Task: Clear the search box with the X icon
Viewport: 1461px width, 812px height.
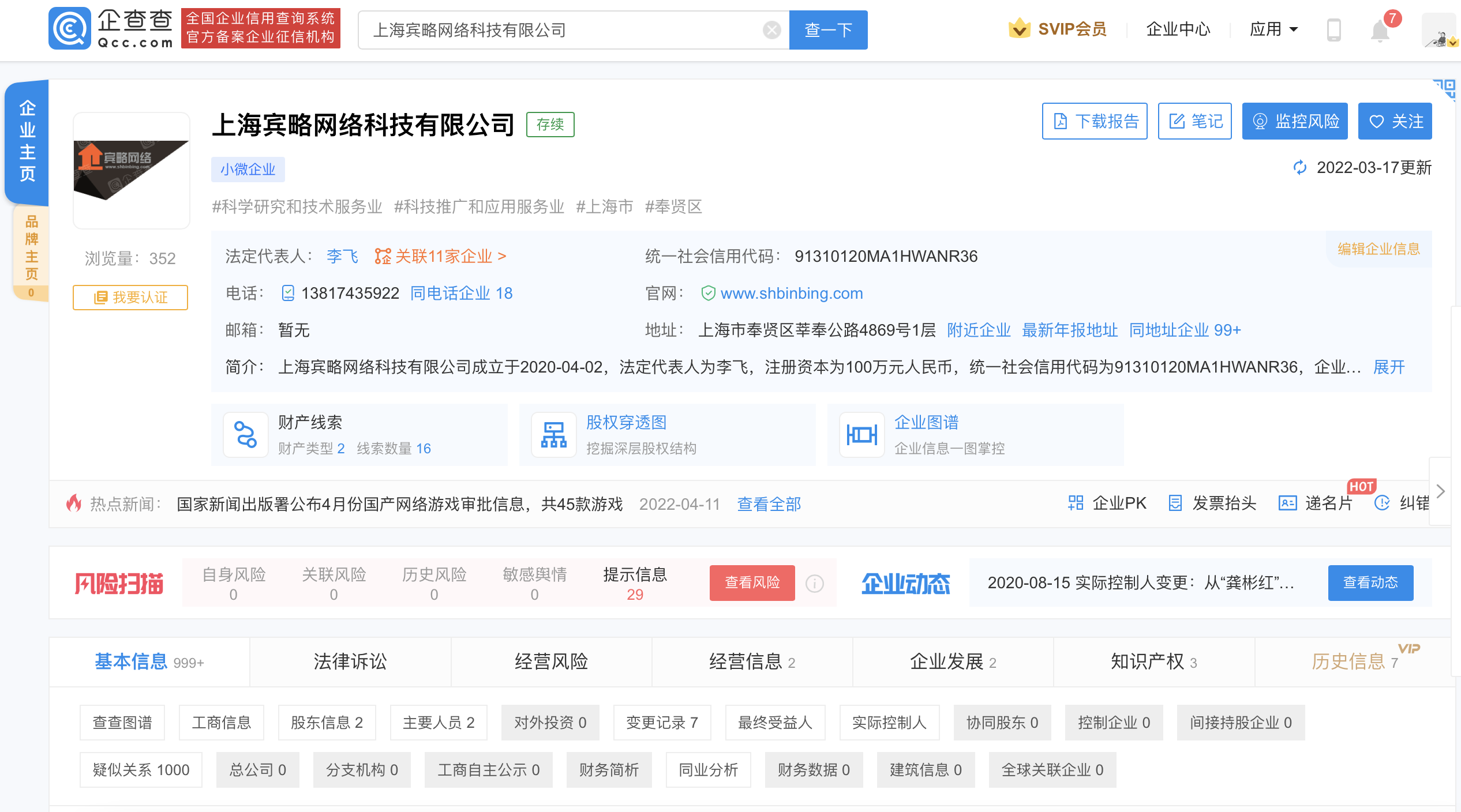Action: 771,30
